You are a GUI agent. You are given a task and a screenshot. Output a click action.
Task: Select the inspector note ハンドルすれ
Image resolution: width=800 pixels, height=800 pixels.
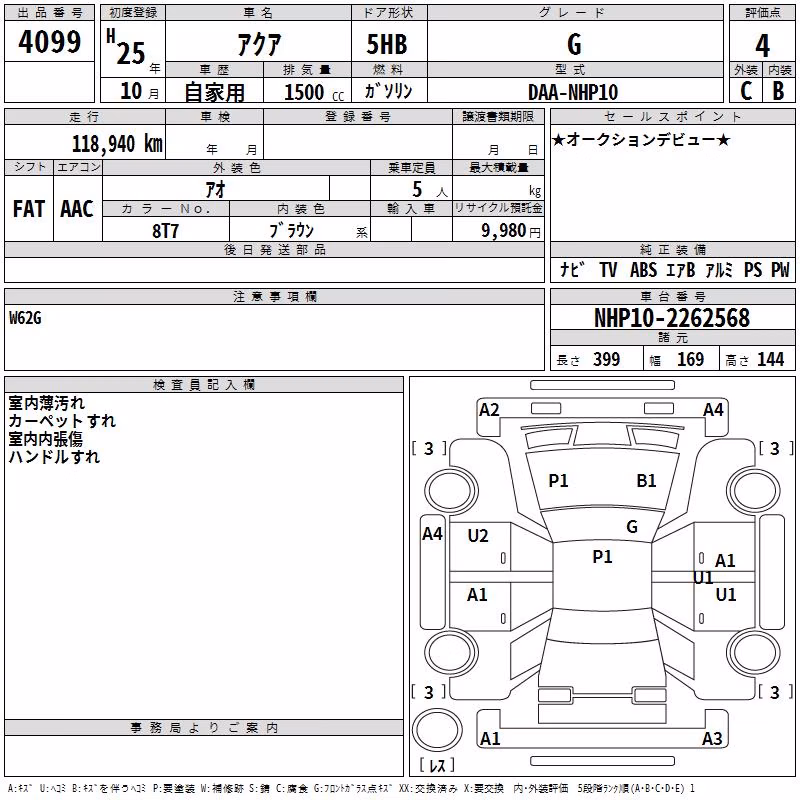(54, 456)
